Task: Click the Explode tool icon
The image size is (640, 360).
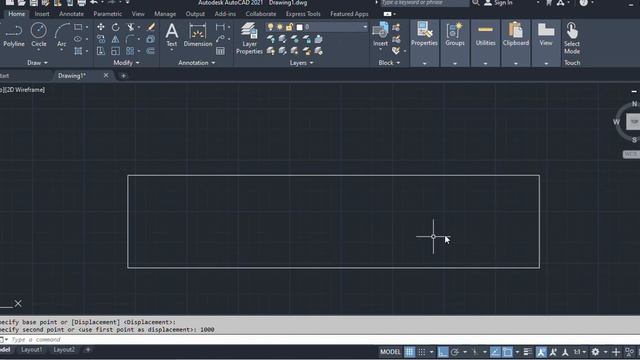Action: (x=151, y=39)
